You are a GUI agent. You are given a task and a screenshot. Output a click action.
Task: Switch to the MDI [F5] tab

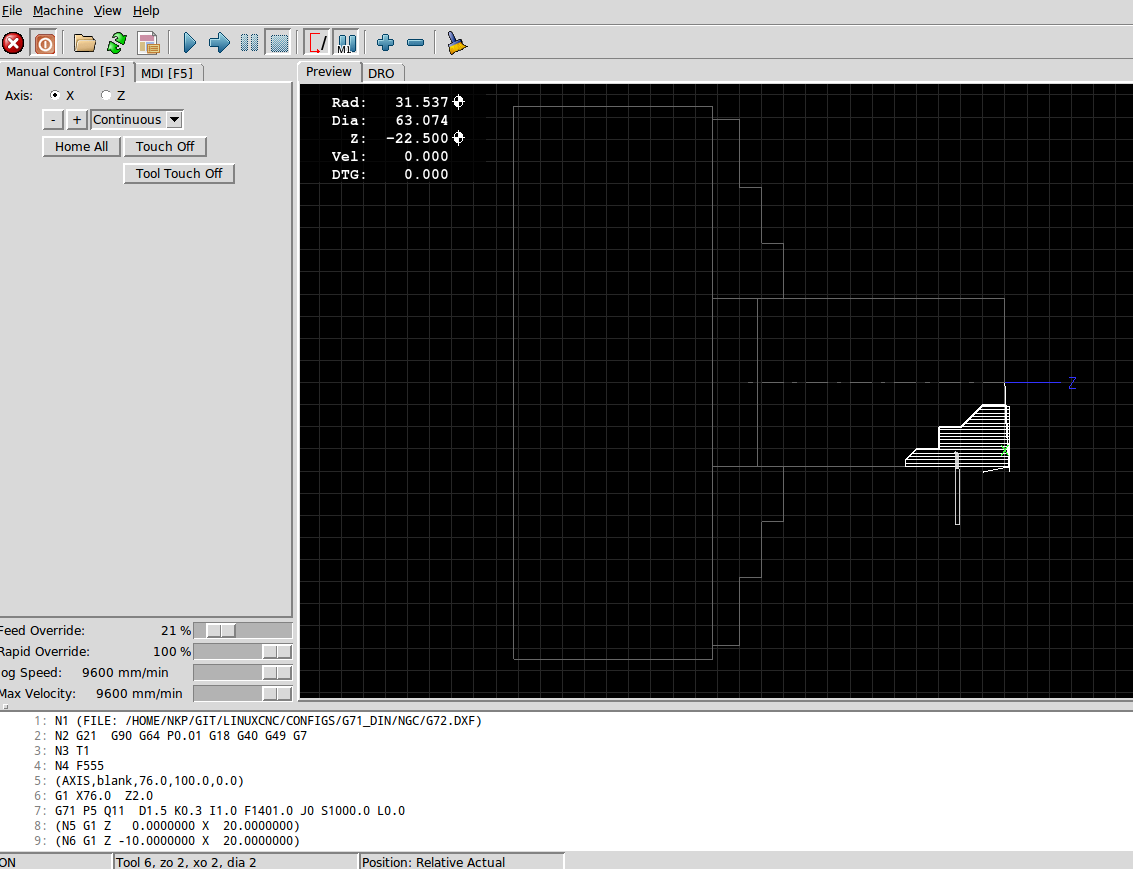[167, 73]
